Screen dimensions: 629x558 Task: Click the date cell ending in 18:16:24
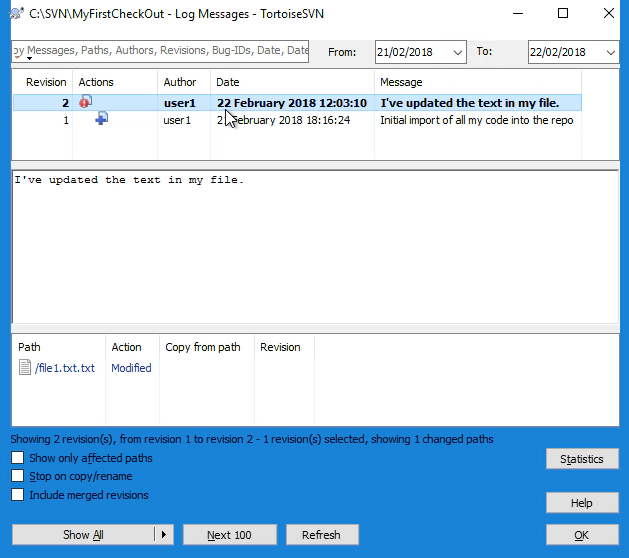click(x=283, y=120)
